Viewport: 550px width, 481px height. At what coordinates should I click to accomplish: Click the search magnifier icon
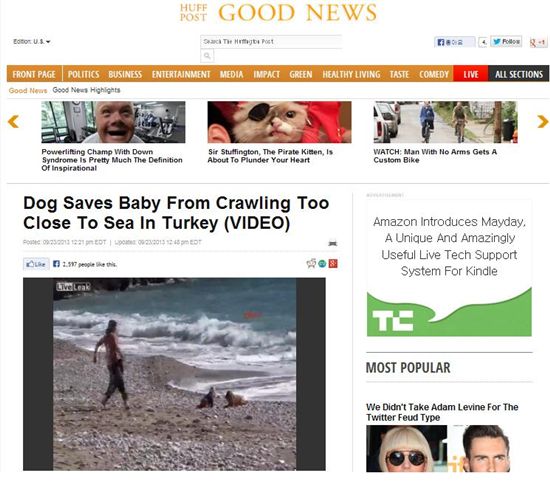point(207,56)
